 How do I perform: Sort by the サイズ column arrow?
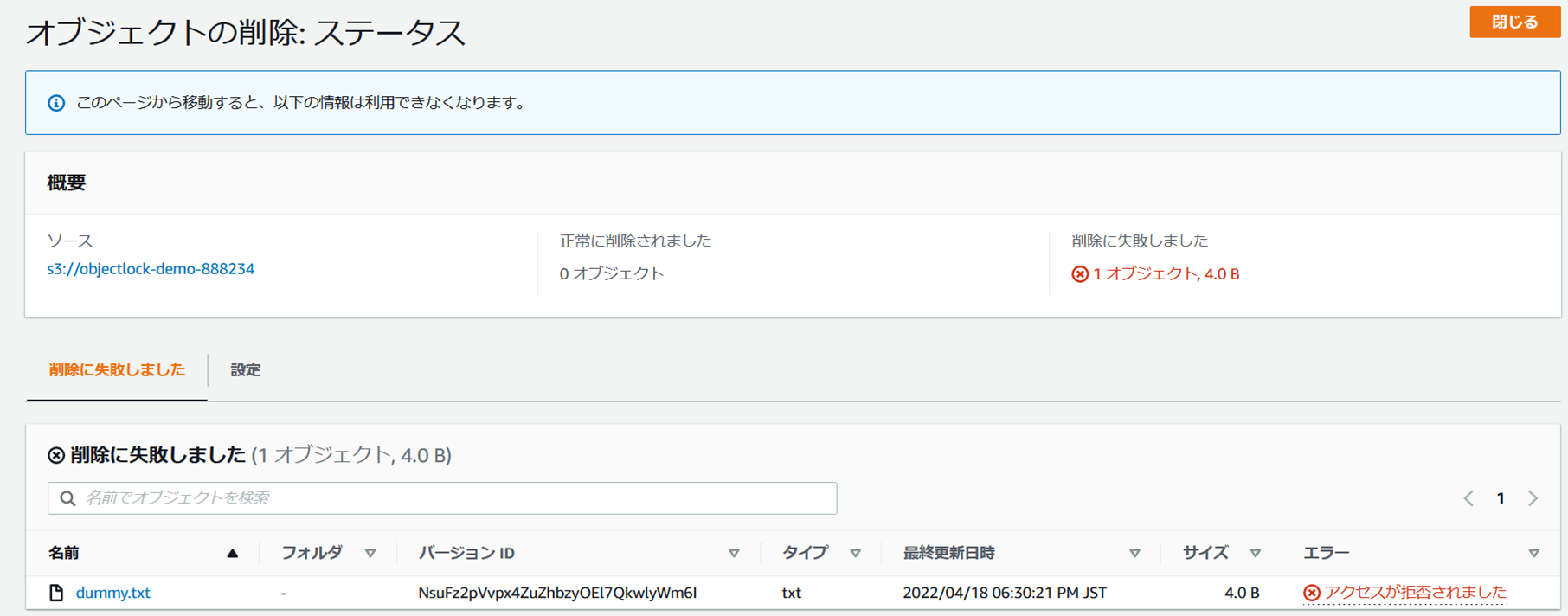(x=1255, y=554)
